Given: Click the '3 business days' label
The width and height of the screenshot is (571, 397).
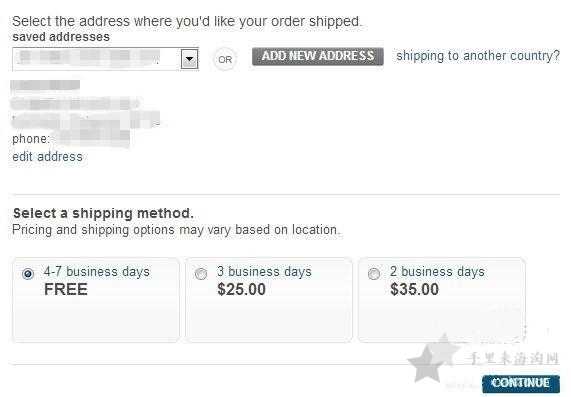Looking at the screenshot, I should coord(264,272).
